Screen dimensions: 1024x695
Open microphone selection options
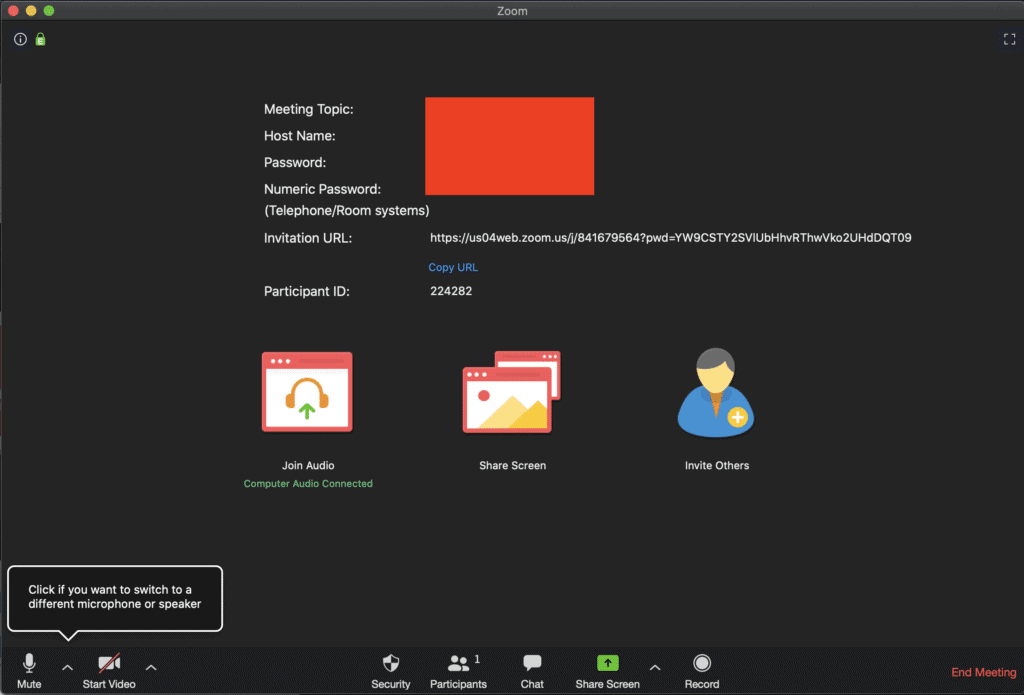point(66,668)
